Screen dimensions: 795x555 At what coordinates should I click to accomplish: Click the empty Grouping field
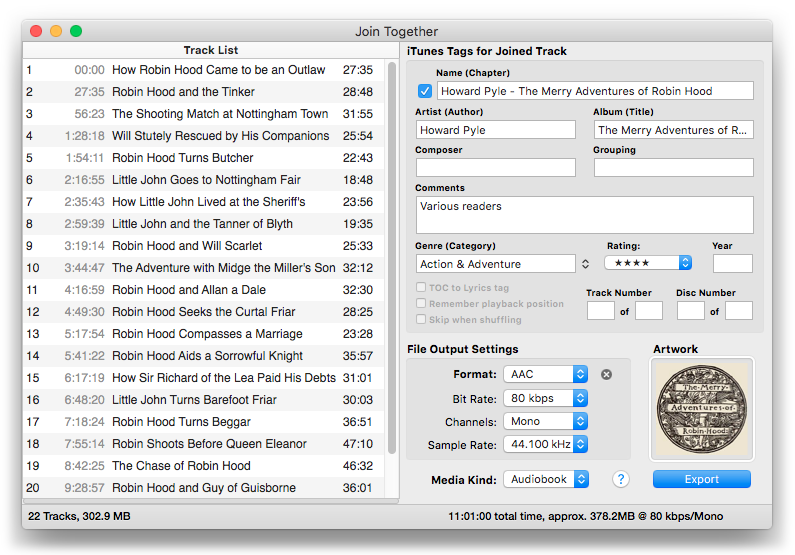coord(673,167)
